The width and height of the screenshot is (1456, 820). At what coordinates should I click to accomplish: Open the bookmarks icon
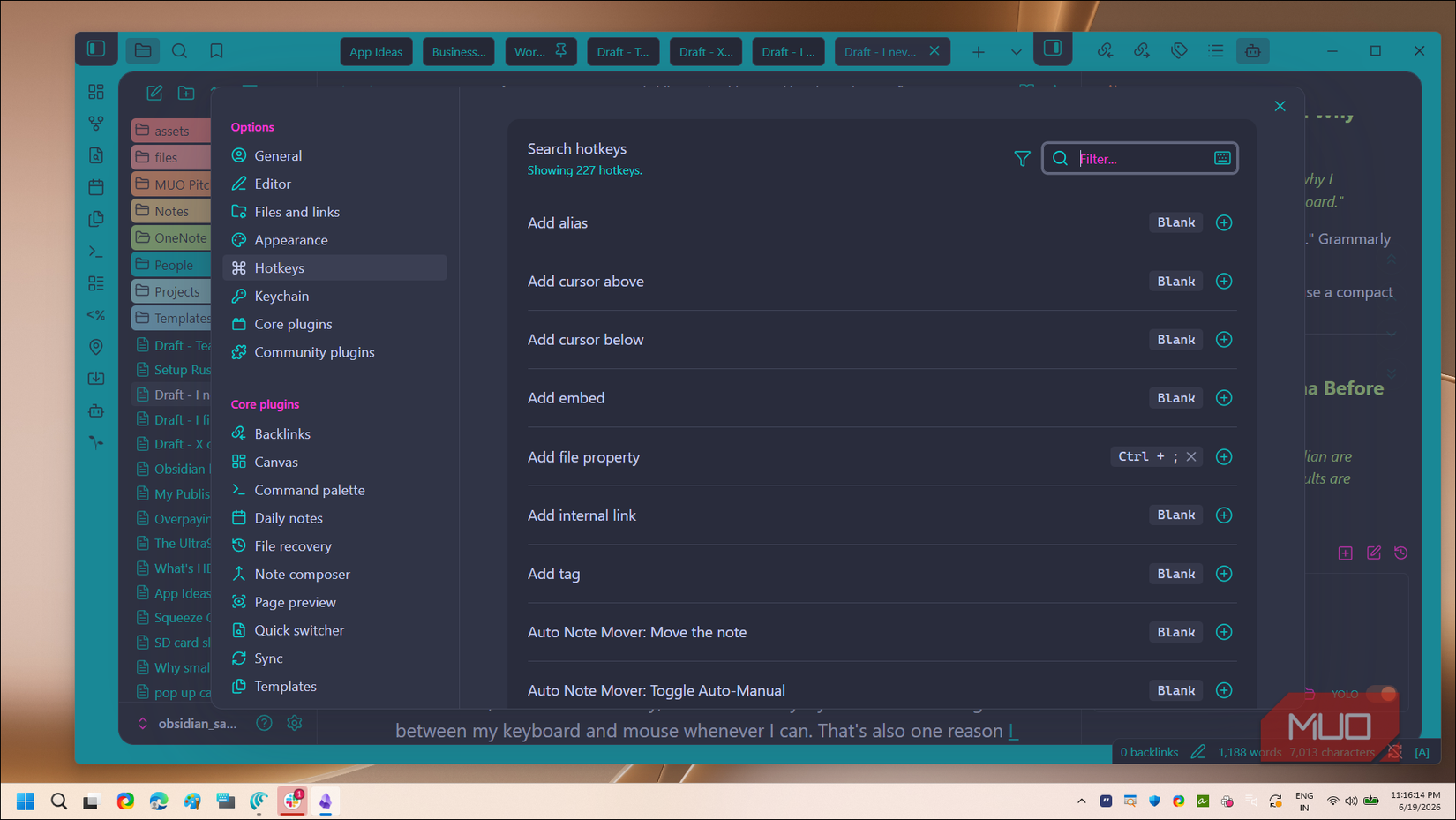pos(216,50)
